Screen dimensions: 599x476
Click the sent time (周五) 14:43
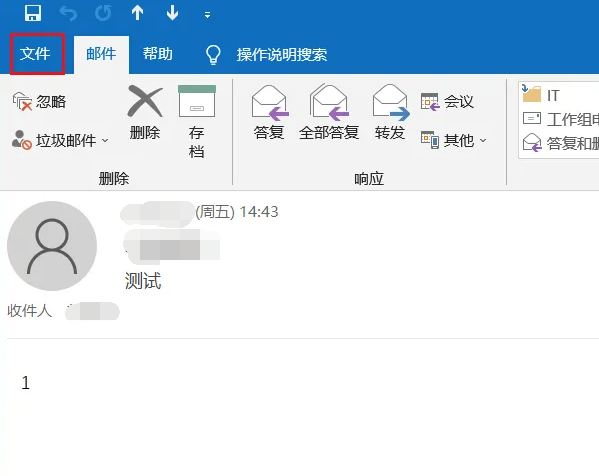pyautogui.click(x=237, y=212)
